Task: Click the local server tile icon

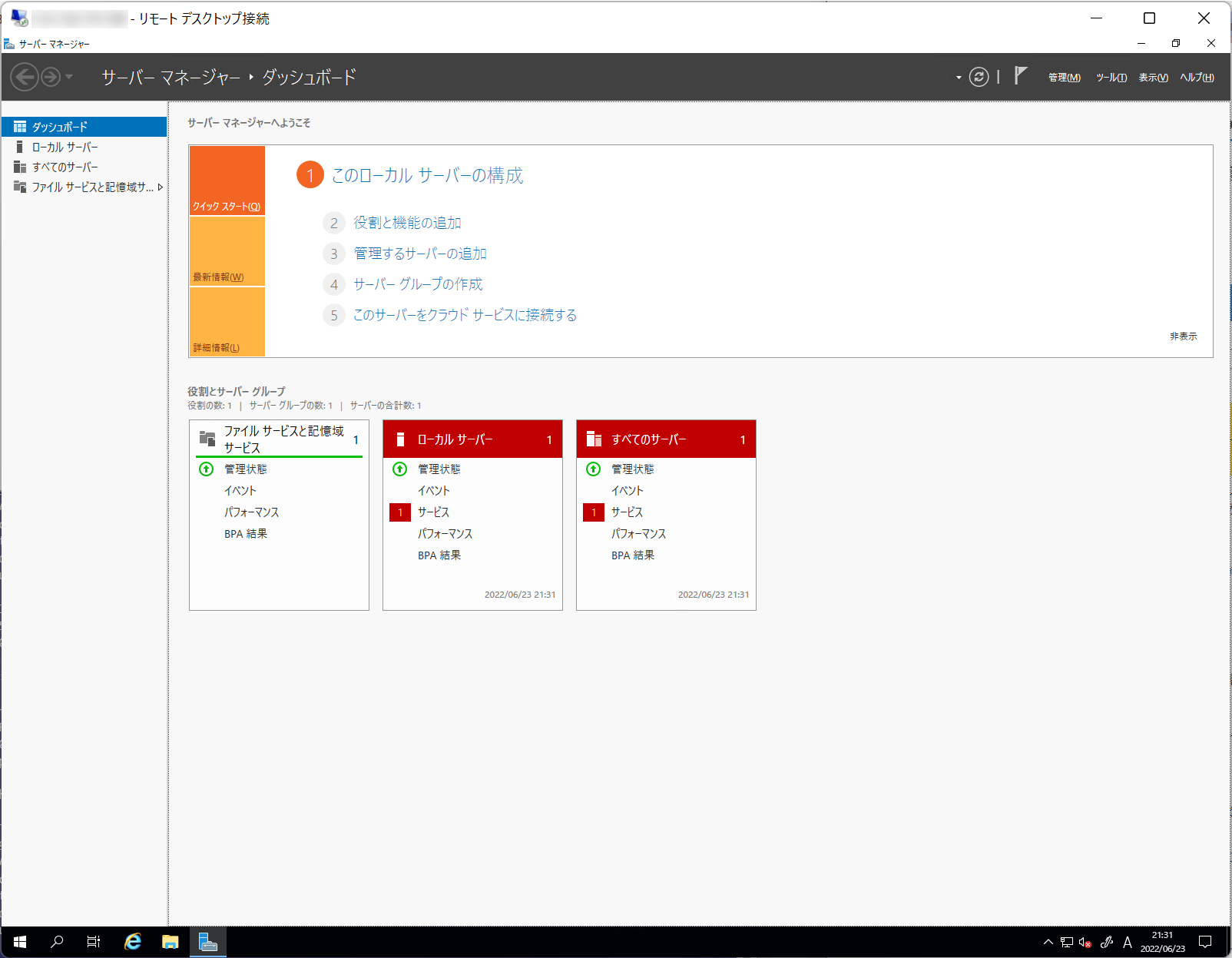Action: (400, 439)
